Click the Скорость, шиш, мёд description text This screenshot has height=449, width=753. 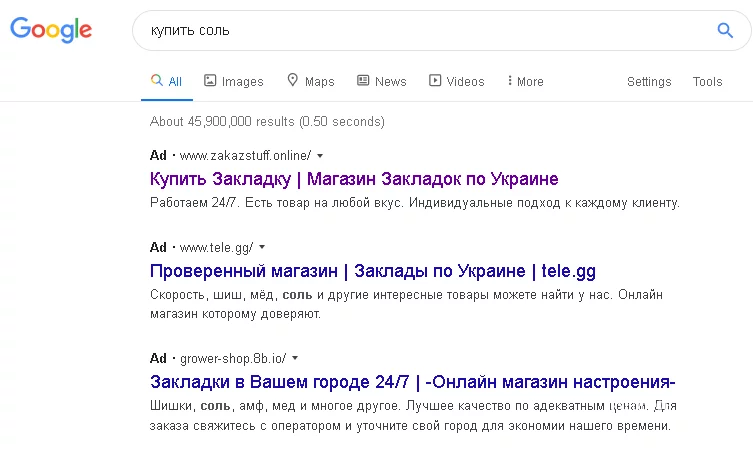[406, 304]
